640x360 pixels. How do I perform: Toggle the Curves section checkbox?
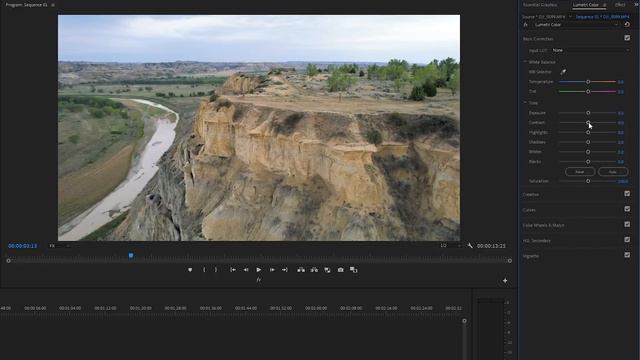[627, 209]
